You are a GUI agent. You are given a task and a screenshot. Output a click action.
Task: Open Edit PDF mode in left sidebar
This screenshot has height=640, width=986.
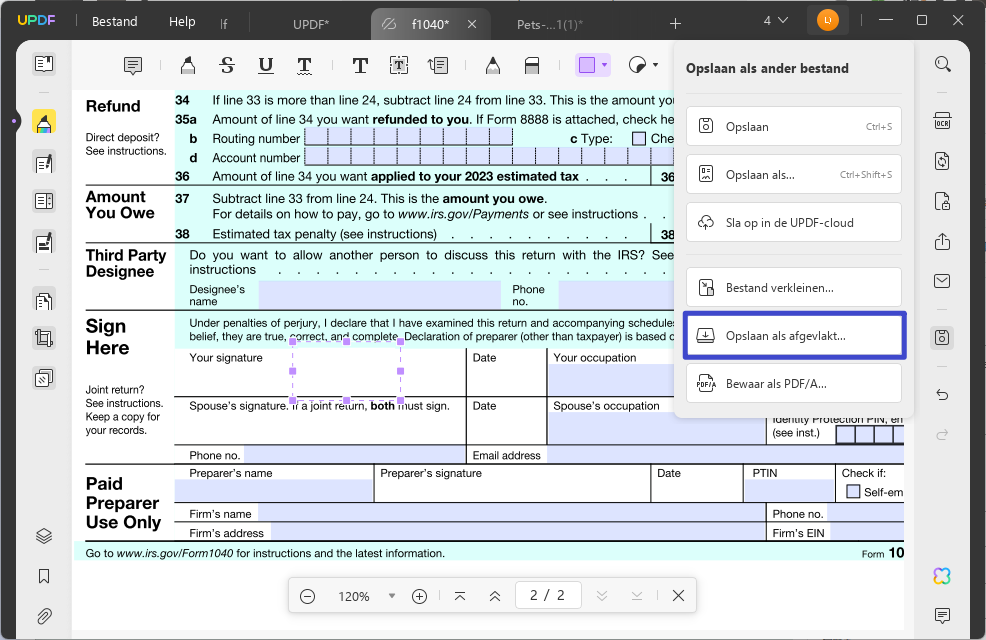[43, 163]
